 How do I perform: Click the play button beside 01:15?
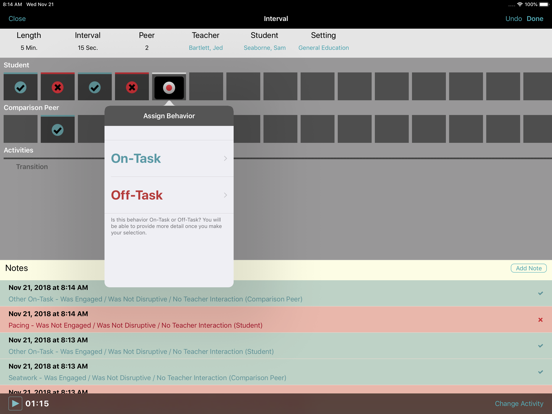[15, 403]
